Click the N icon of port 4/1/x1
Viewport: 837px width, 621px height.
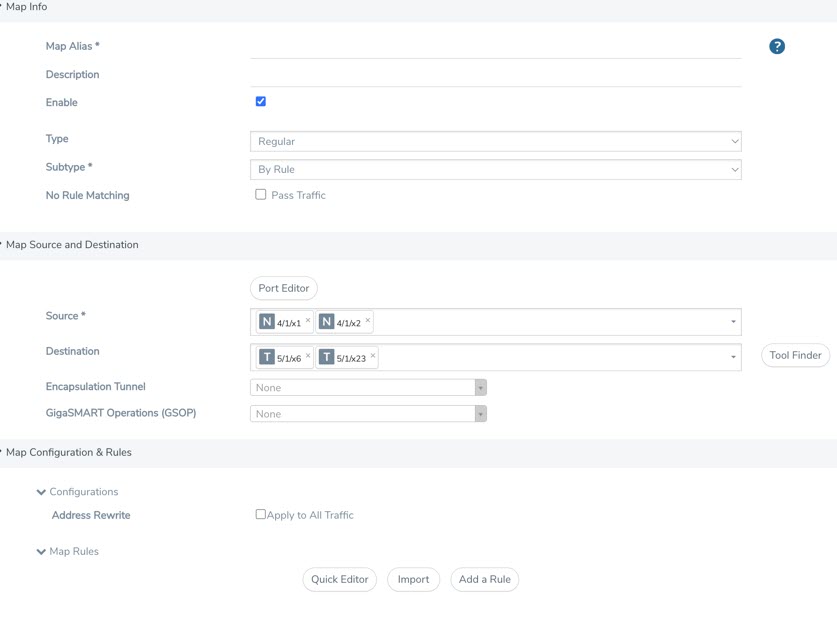(x=267, y=322)
